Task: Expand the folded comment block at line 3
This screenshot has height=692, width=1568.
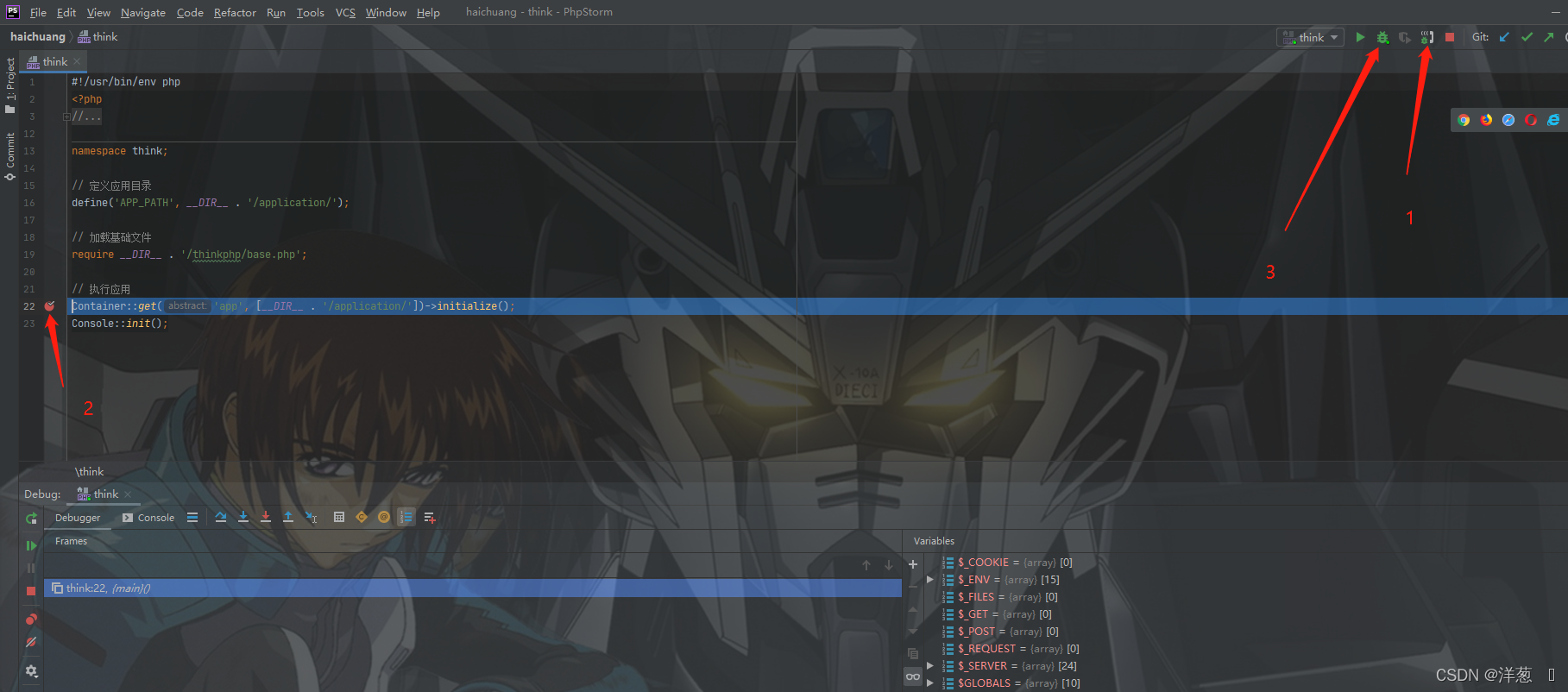Action: [x=66, y=116]
